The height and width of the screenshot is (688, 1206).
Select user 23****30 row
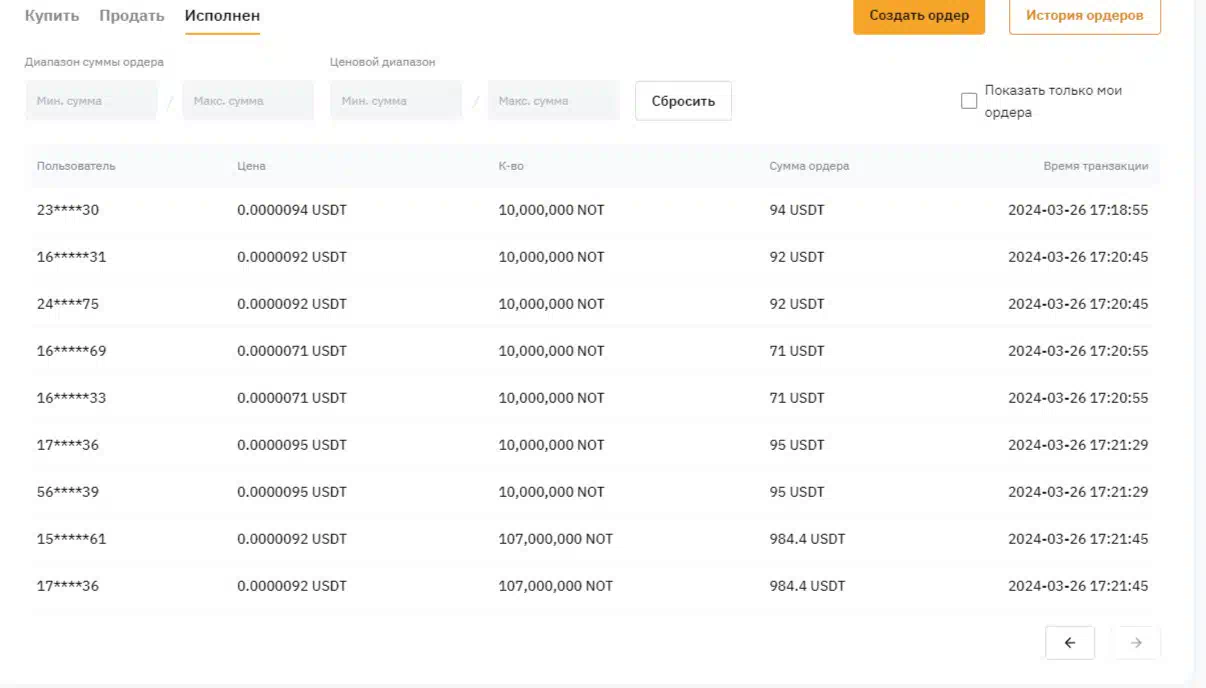click(593, 211)
